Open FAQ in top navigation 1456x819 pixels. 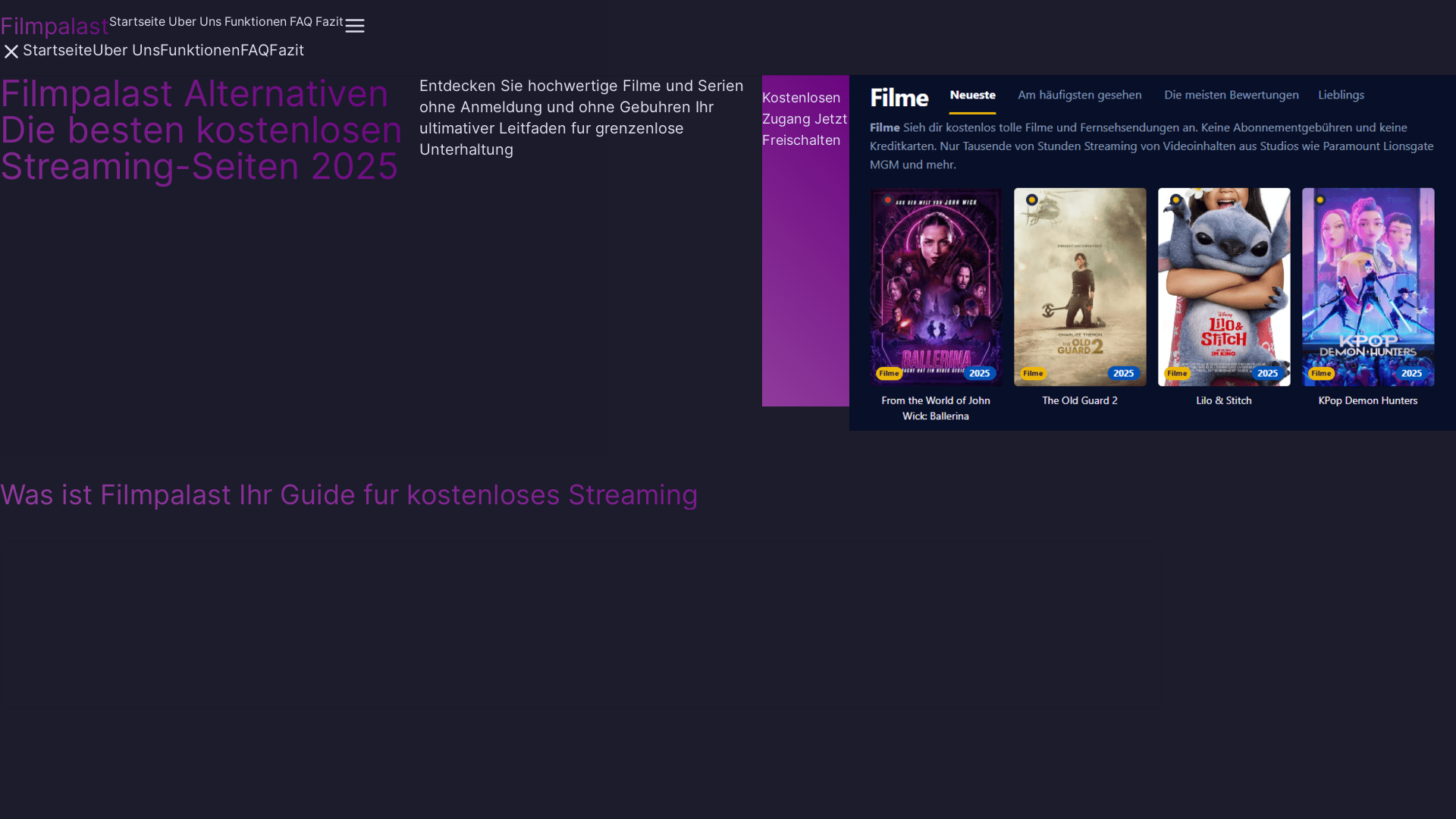coord(301,21)
